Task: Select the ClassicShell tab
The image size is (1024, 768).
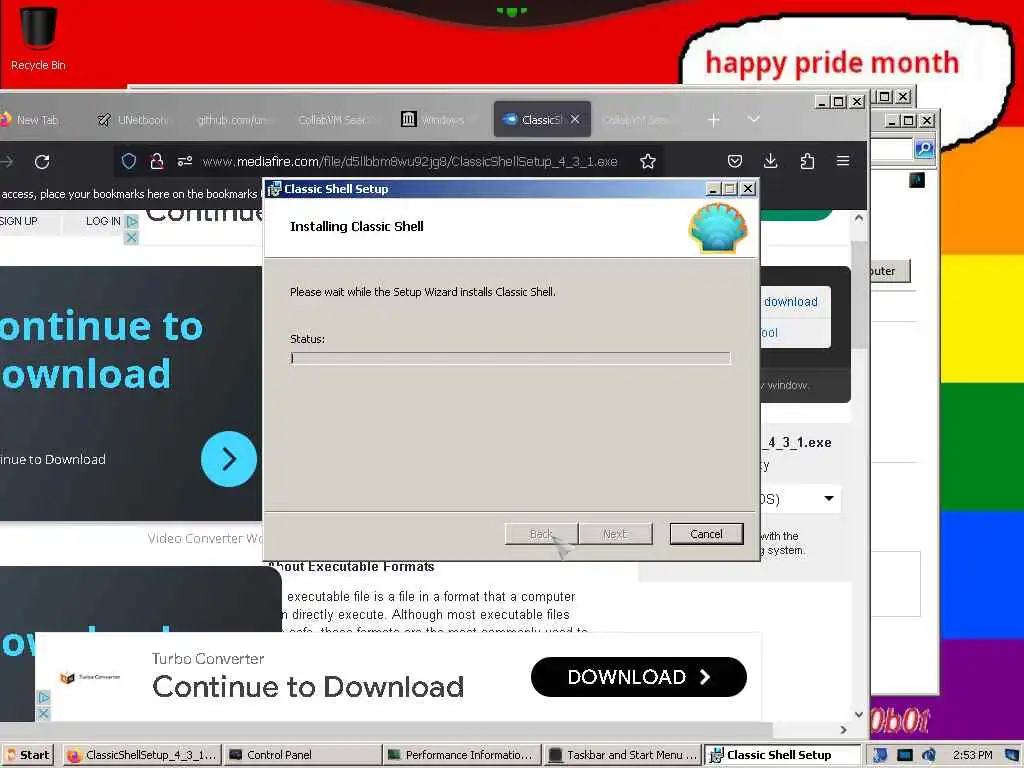Action: [x=542, y=120]
